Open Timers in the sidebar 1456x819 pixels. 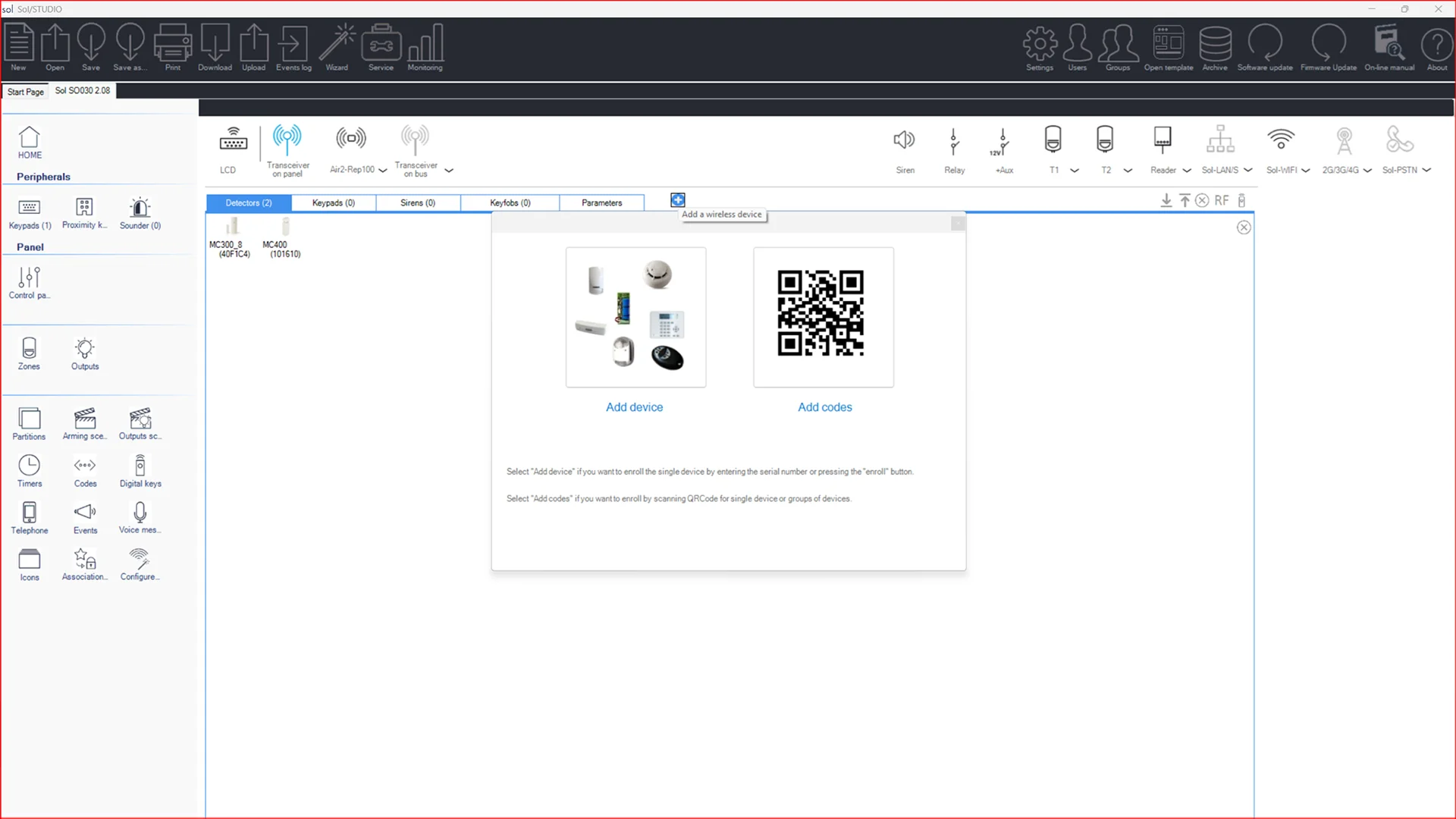pyautogui.click(x=29, y=469)
